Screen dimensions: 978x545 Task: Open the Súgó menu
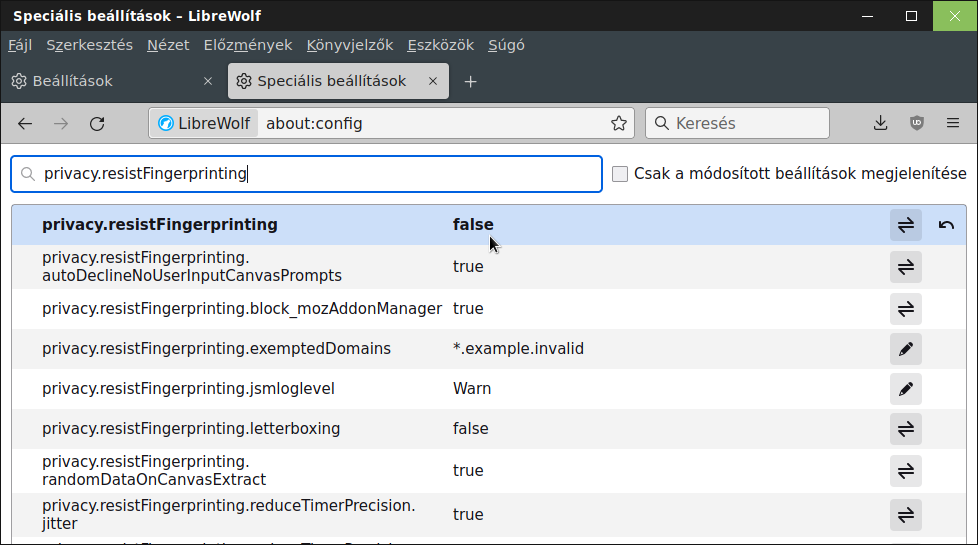[506, 46]
